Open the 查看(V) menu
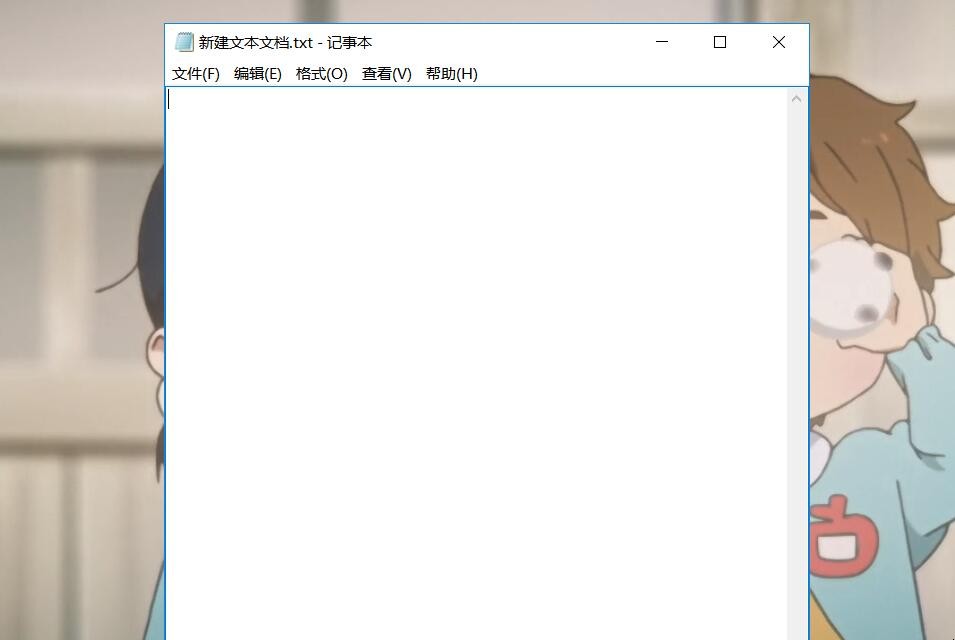This screenshot has height=640, width=955. coord(386,74)
